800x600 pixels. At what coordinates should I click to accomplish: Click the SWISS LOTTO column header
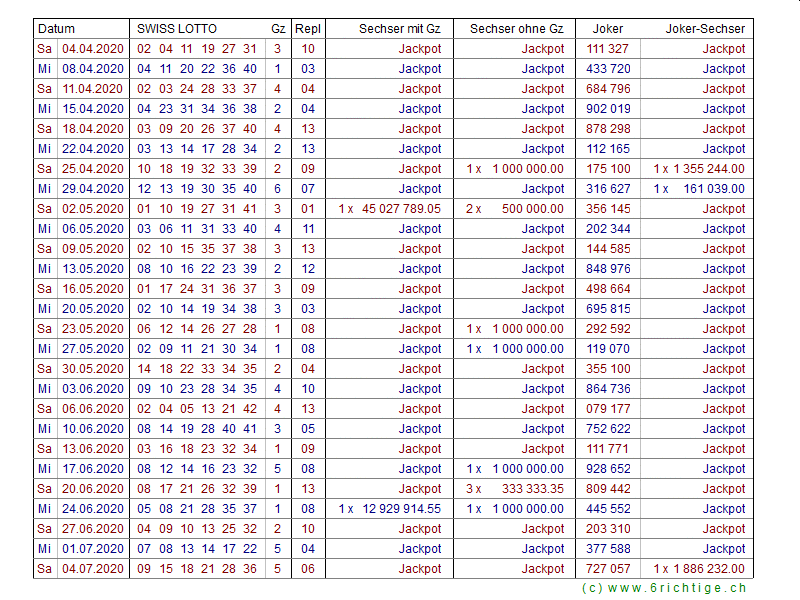(x=177, y=29)
